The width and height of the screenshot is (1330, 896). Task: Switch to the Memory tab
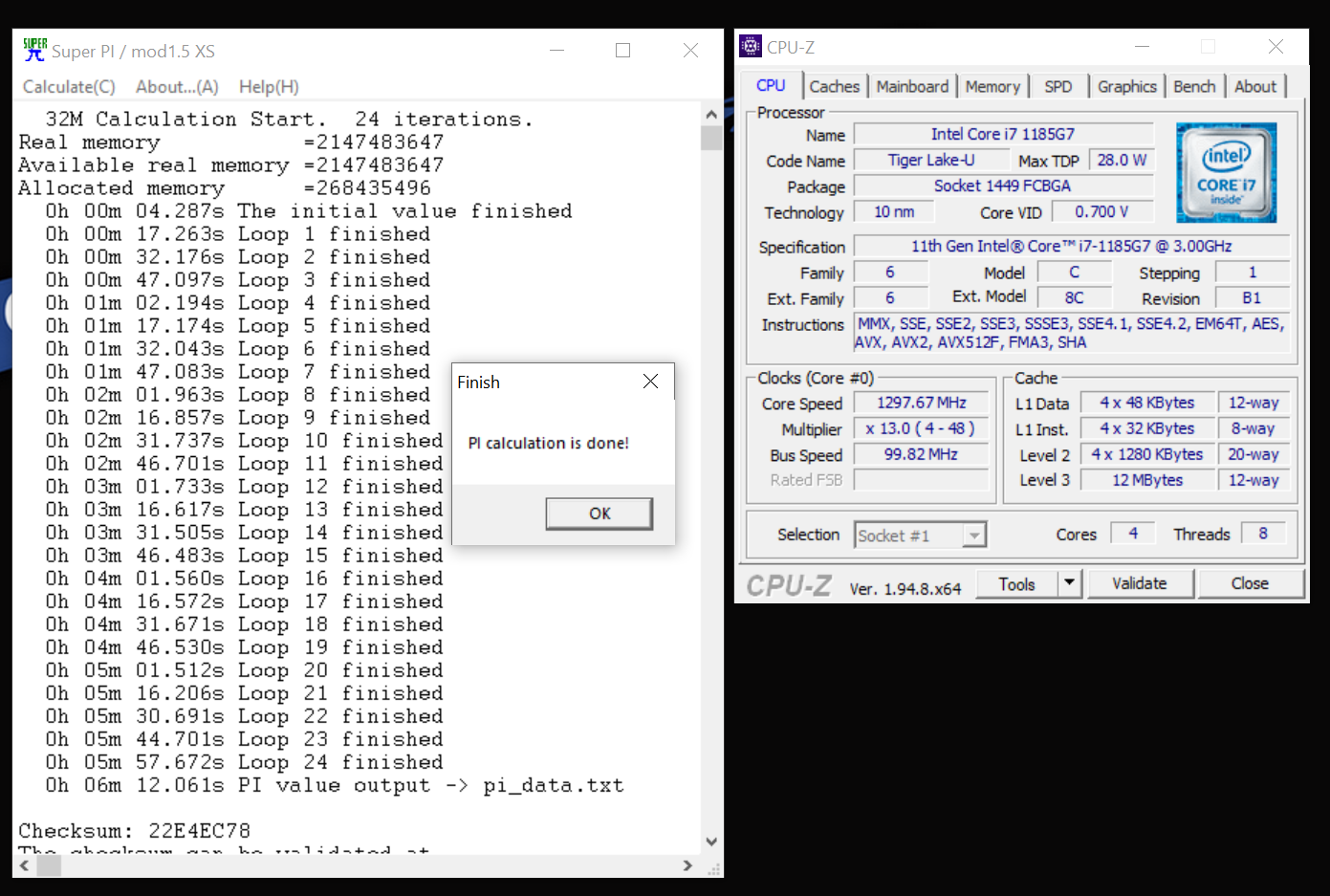(x=992, y=86)
